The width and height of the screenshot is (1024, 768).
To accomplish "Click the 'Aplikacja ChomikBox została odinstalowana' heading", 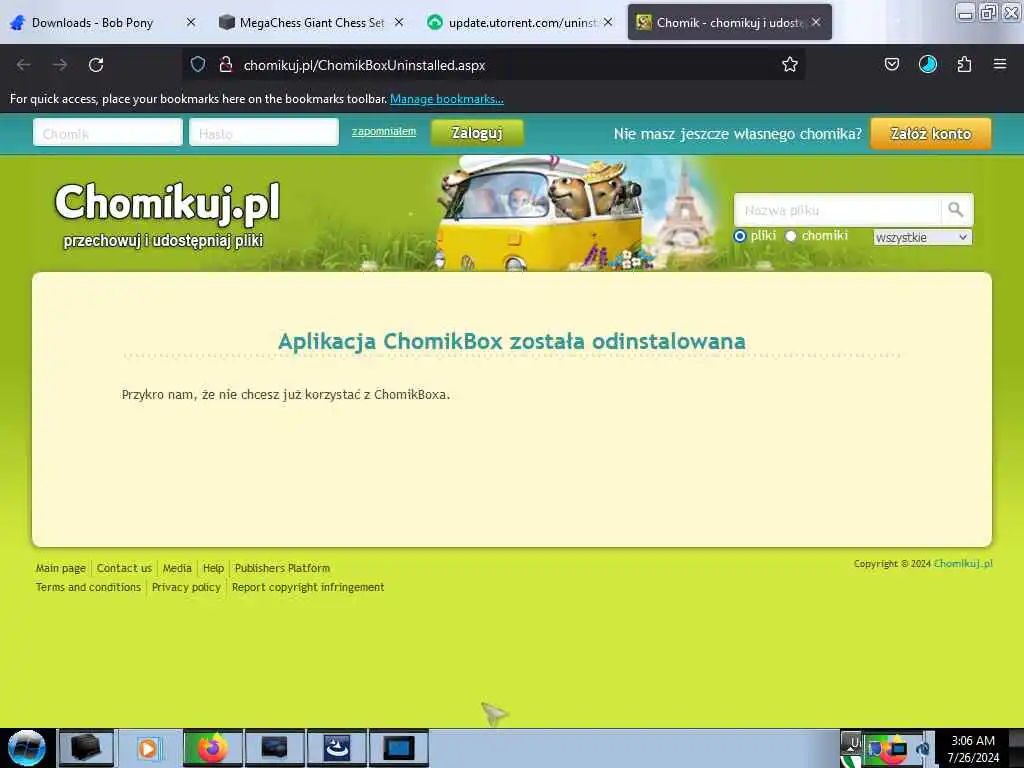I will pos(512,341).
